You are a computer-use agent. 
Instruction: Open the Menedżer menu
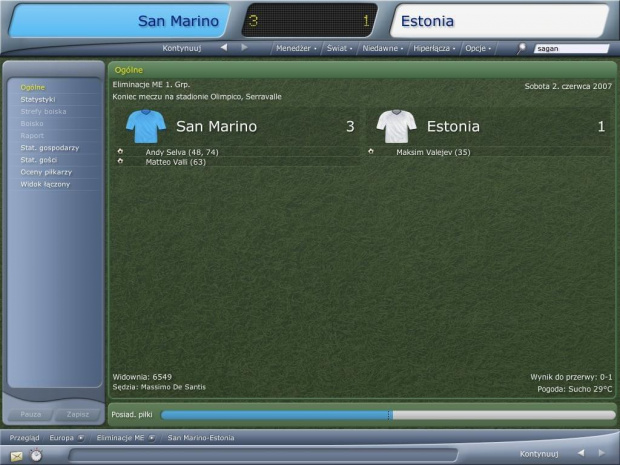tap(296, 48)
